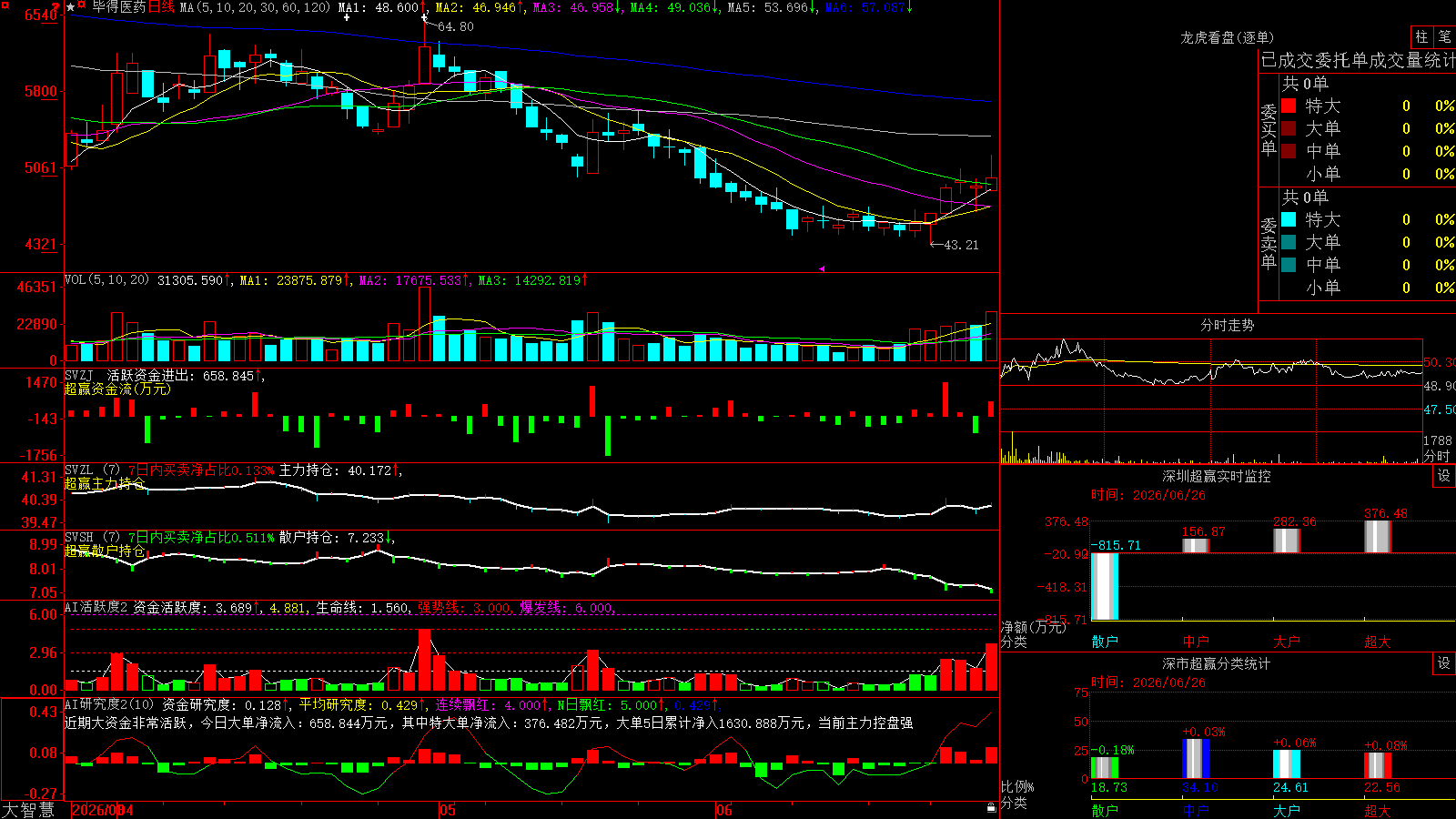
Task: Switch to 柱 bar view in 龙虎看盘
Action: pos(1421,36)
